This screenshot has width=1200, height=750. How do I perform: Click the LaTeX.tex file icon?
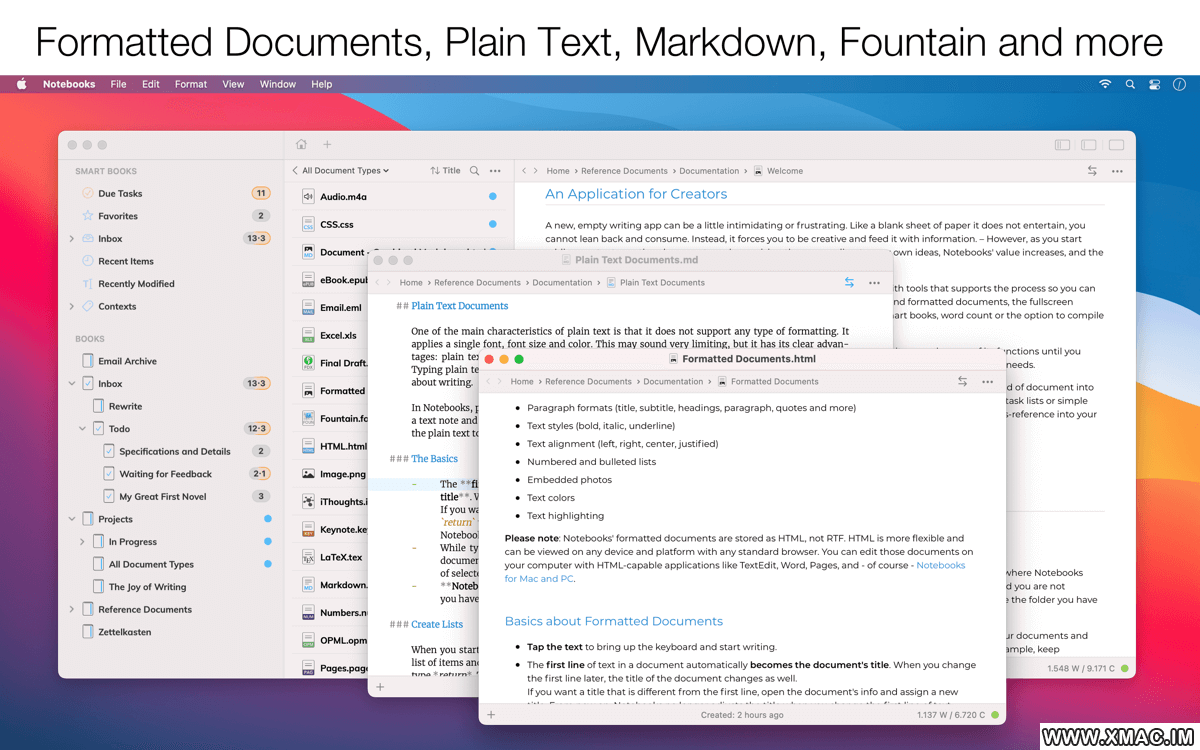(x=309, y=557)
